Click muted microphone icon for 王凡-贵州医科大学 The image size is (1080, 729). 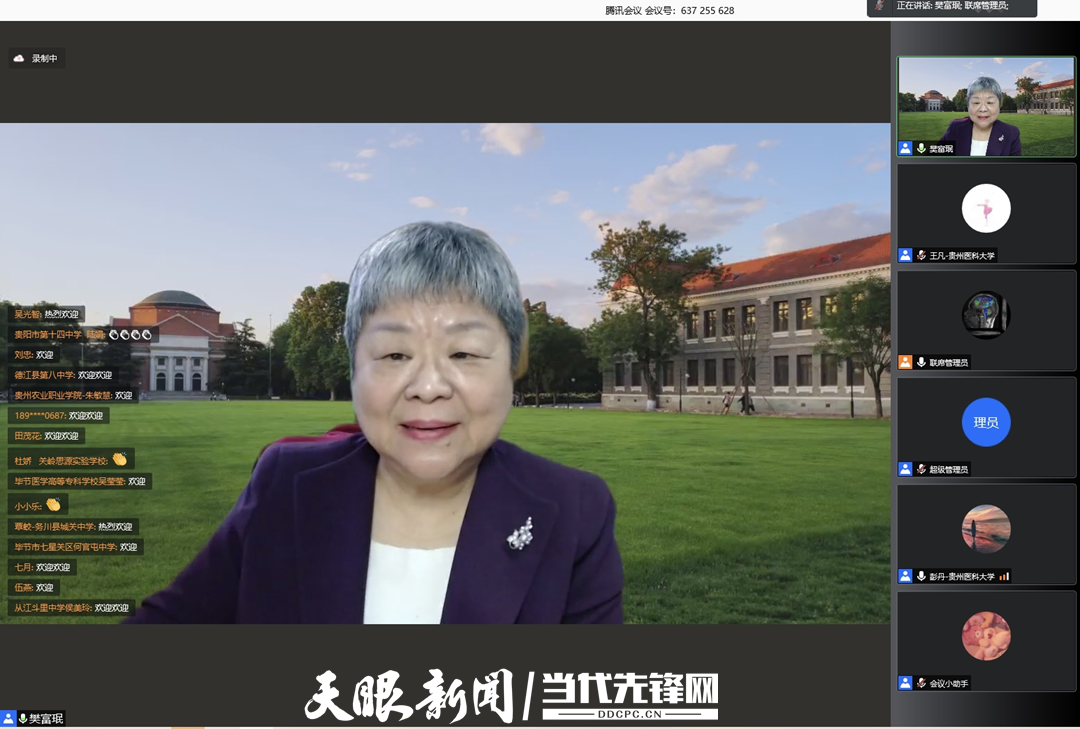click(921, 255)
